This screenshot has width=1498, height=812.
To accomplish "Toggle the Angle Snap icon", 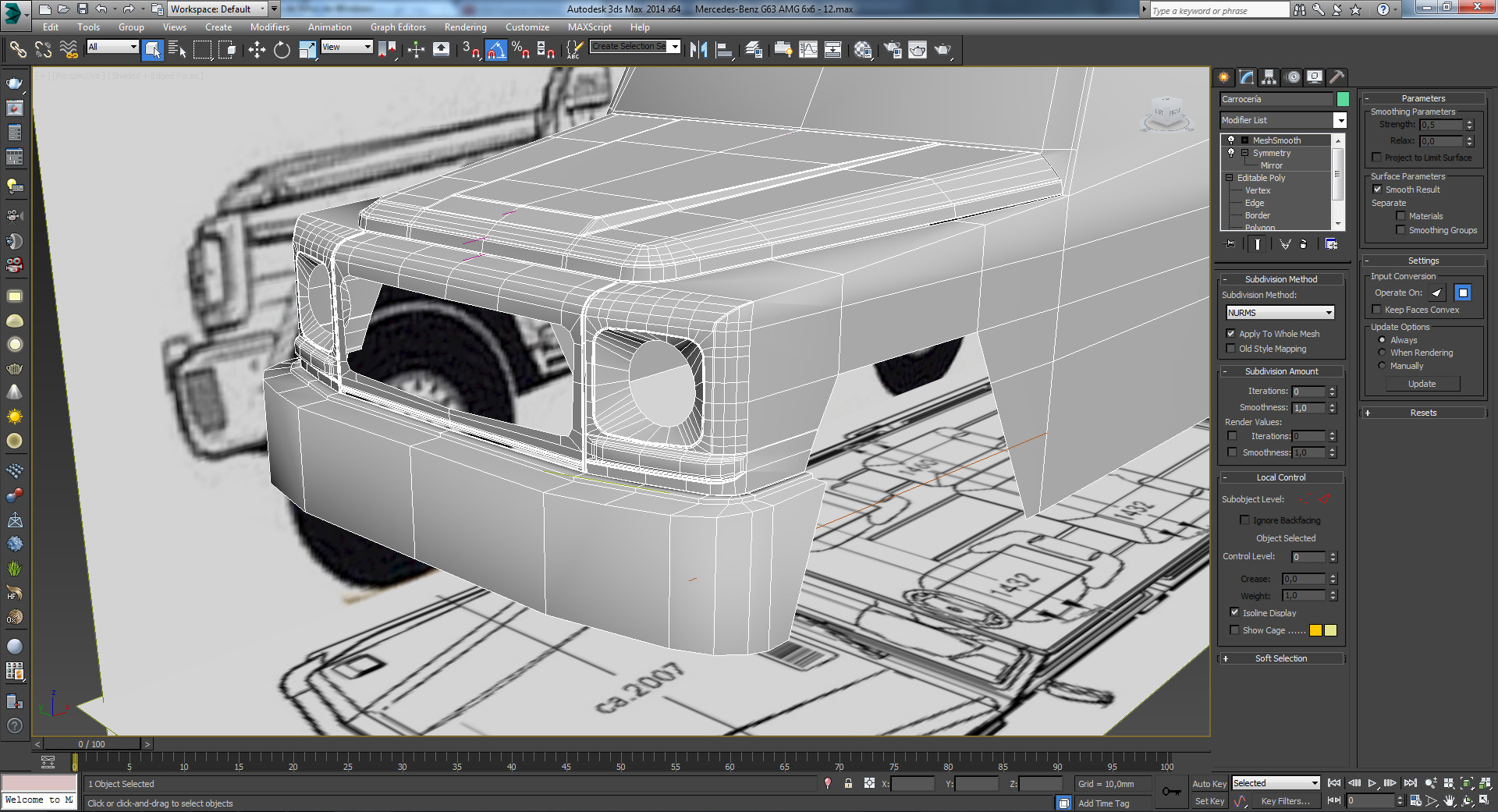I will point(495,50).
